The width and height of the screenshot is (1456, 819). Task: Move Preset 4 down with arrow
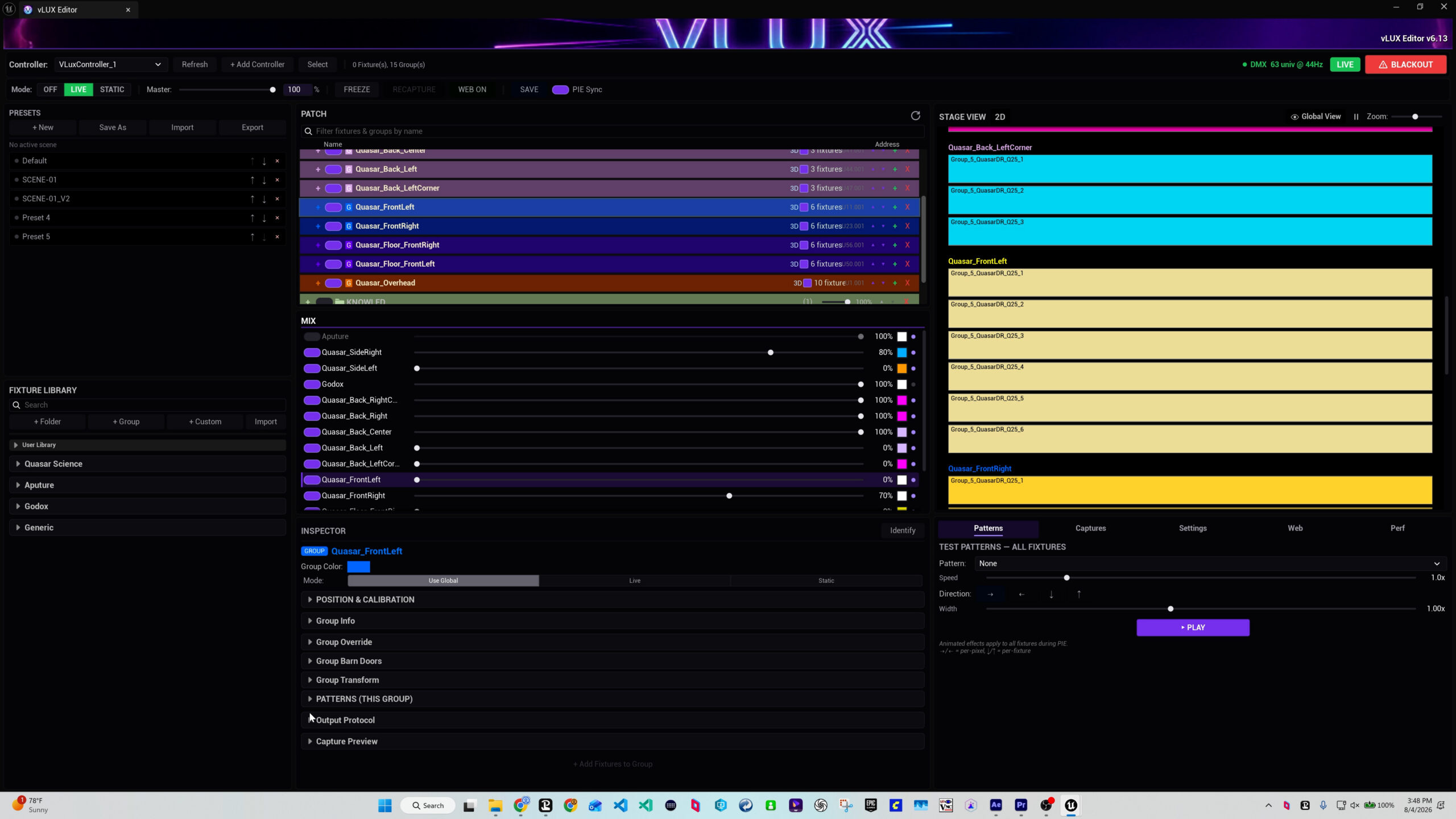tap(264, 218)
